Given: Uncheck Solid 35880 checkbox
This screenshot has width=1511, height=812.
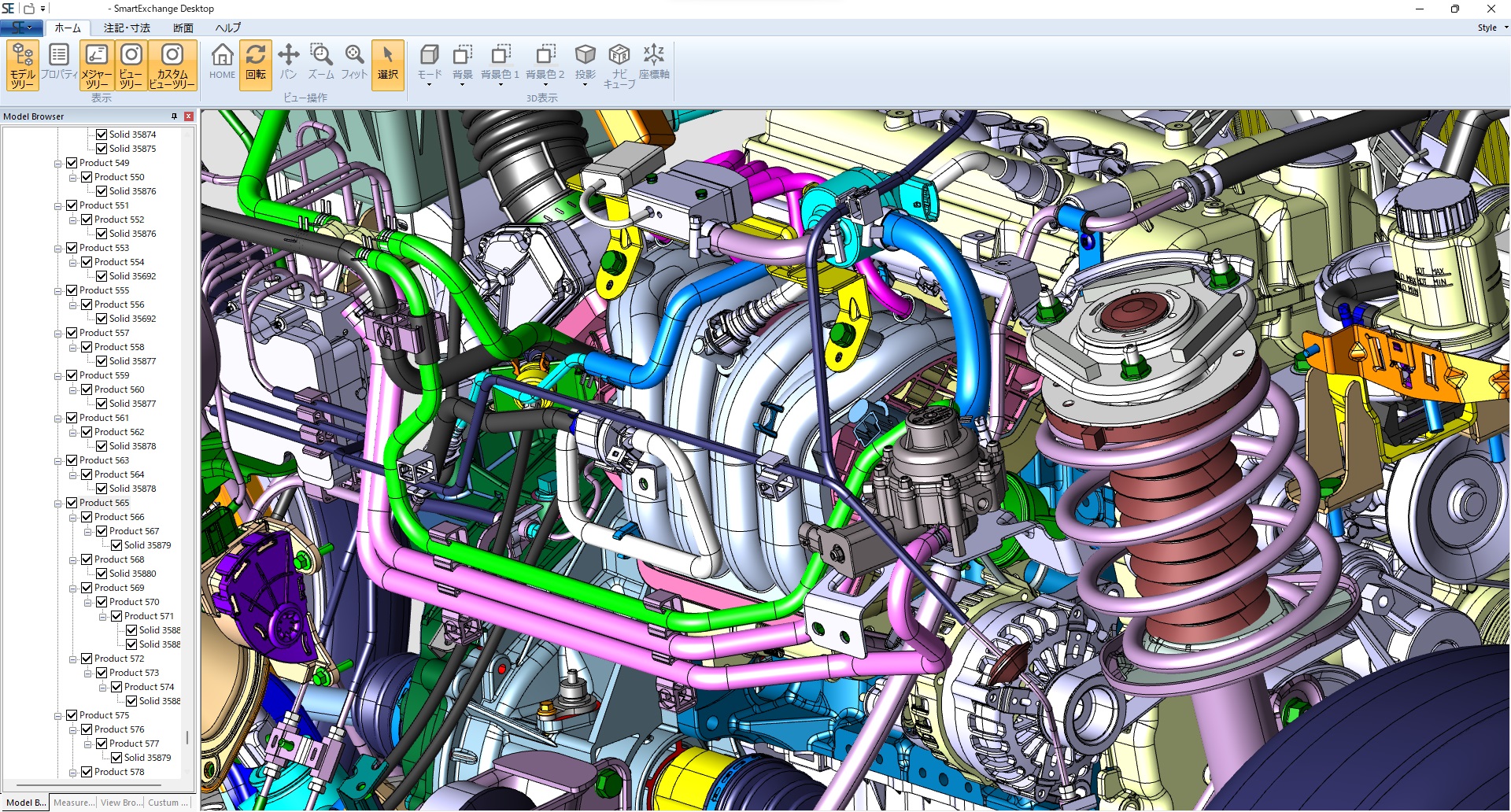Looking at the screenshot, I should (102, 574).
